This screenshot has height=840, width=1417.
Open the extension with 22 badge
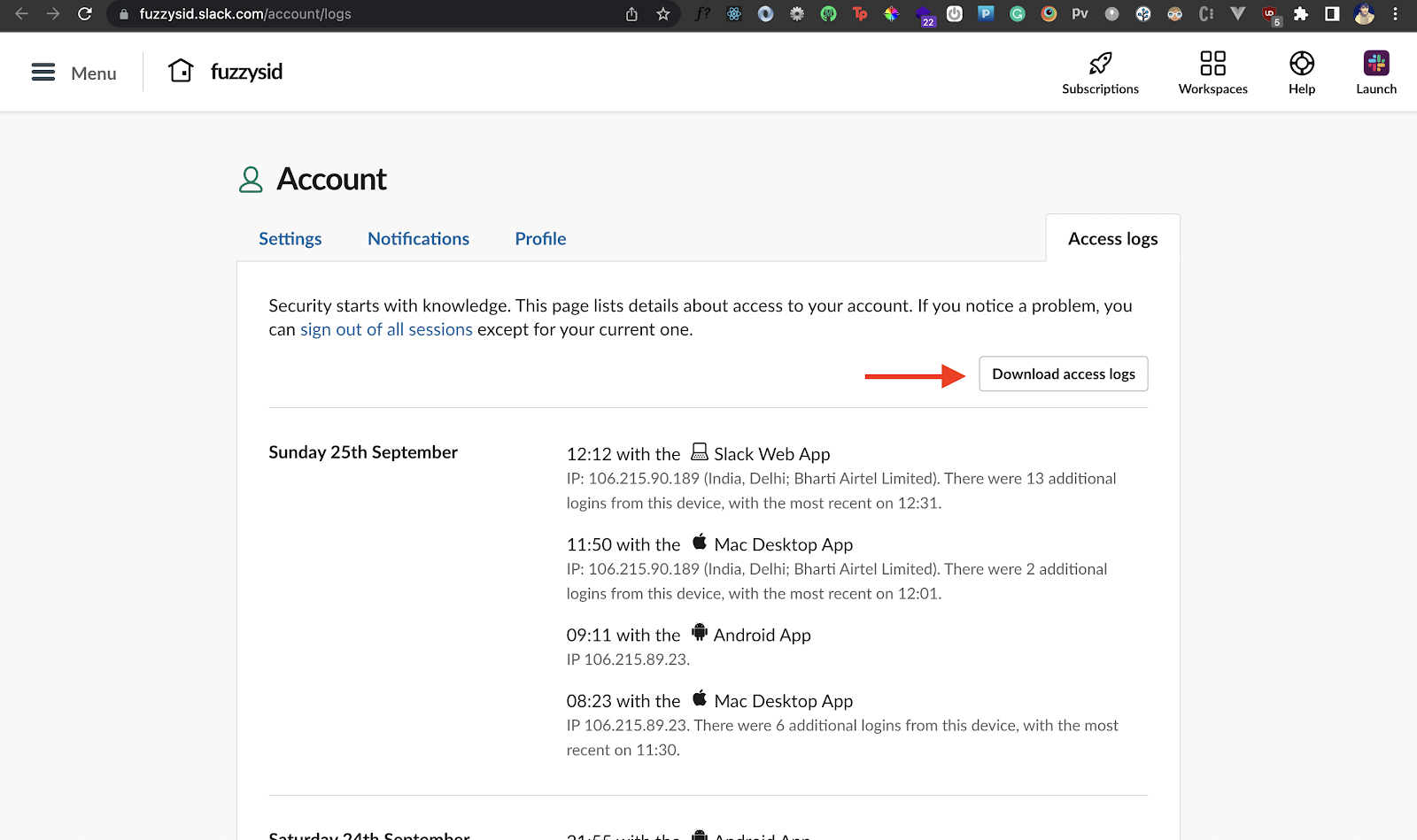coord(924,16)
